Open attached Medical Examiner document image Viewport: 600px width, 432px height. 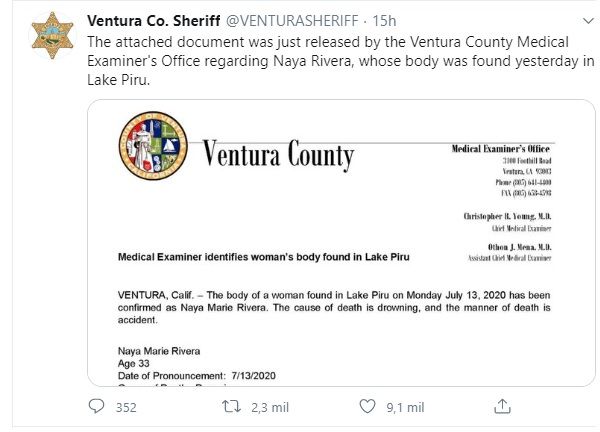(x=341, y=243)
